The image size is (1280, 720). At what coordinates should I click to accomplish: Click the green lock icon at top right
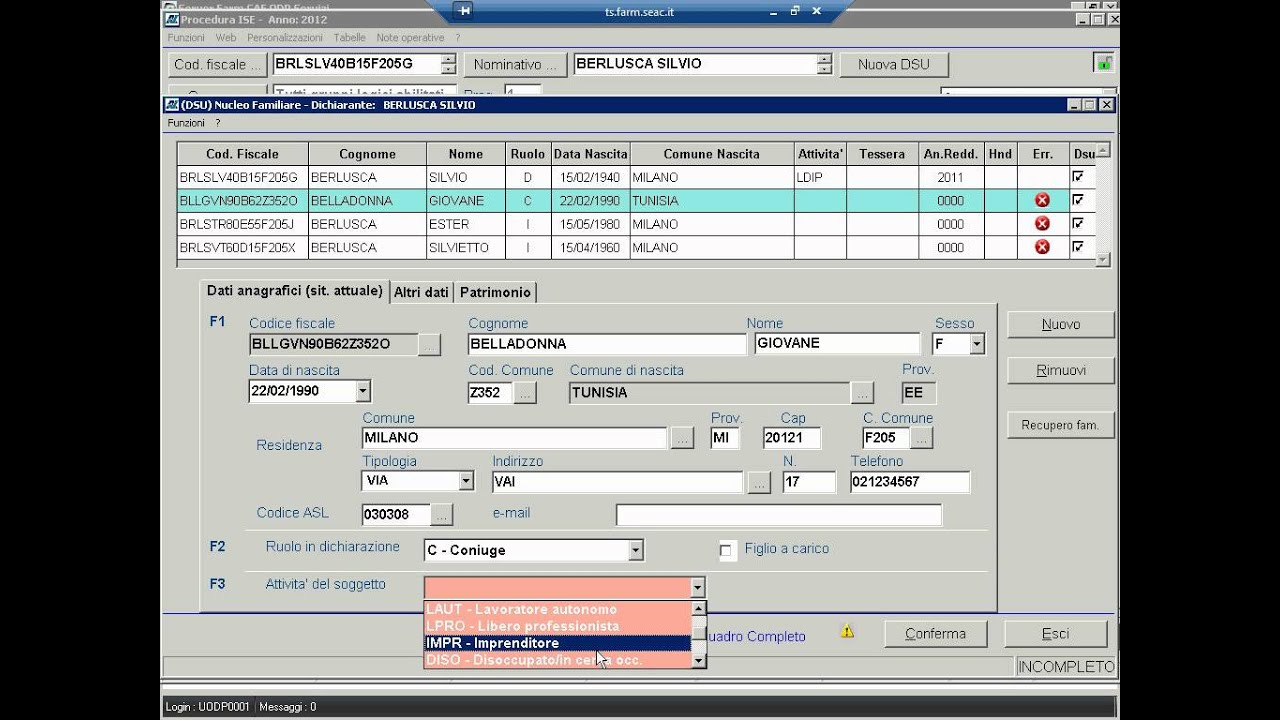pos(1103,63)
